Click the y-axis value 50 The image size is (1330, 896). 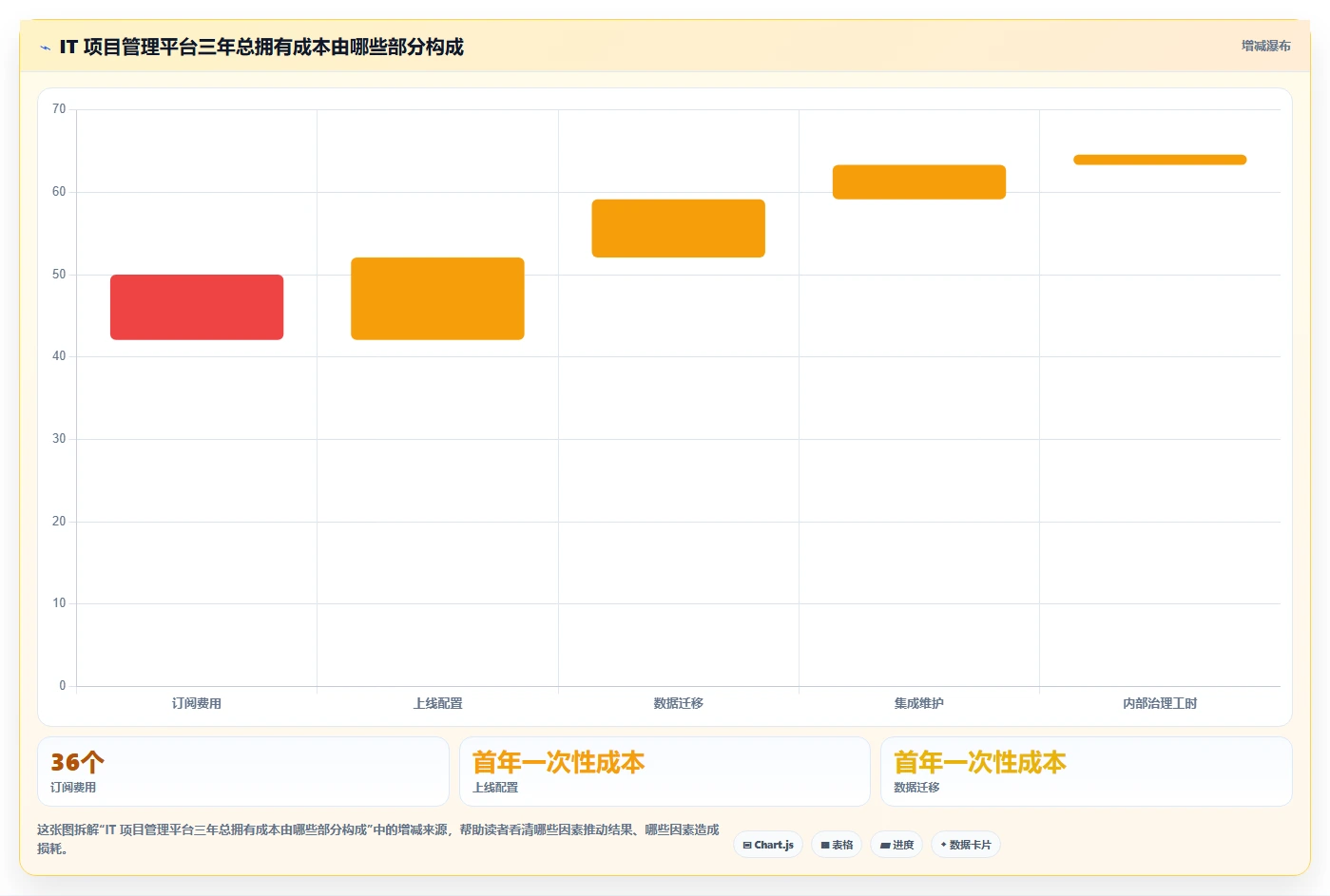(x=59, y=275)
